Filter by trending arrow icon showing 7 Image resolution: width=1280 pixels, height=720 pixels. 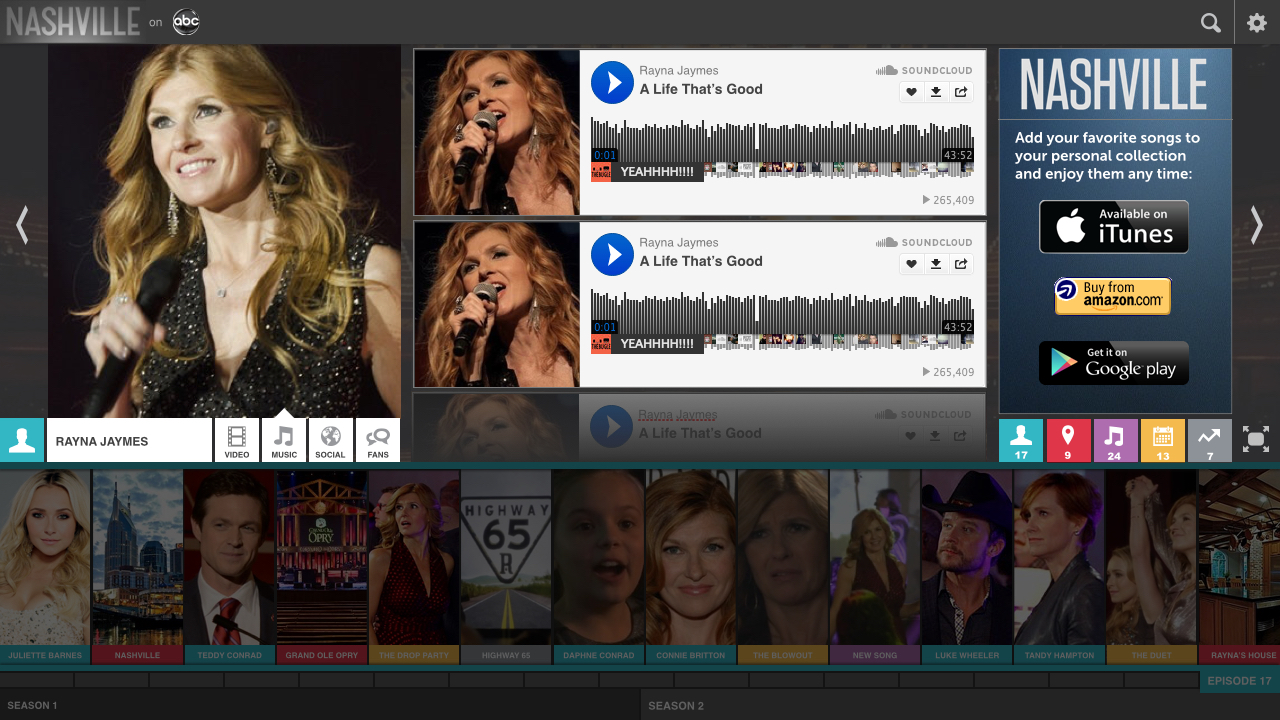click(x=1210, y=440)
